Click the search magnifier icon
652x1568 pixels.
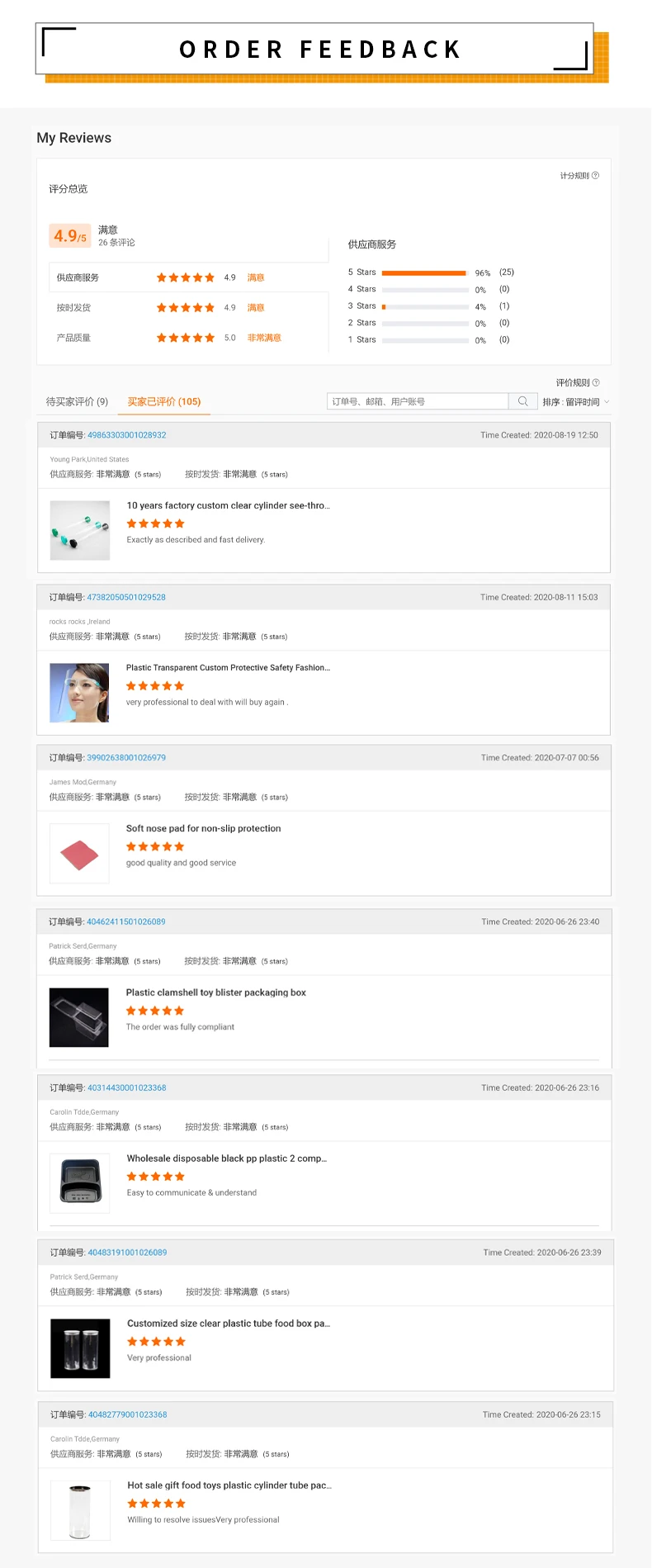(522, 401)
